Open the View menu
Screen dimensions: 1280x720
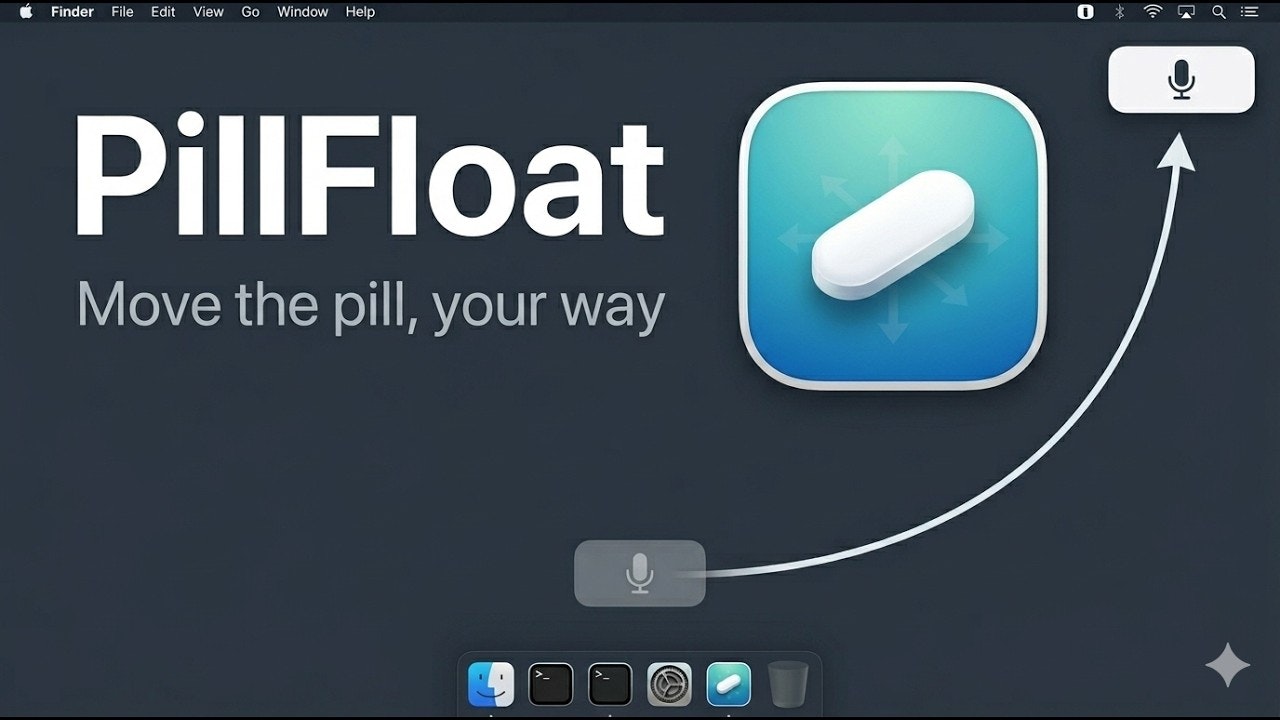208,12
